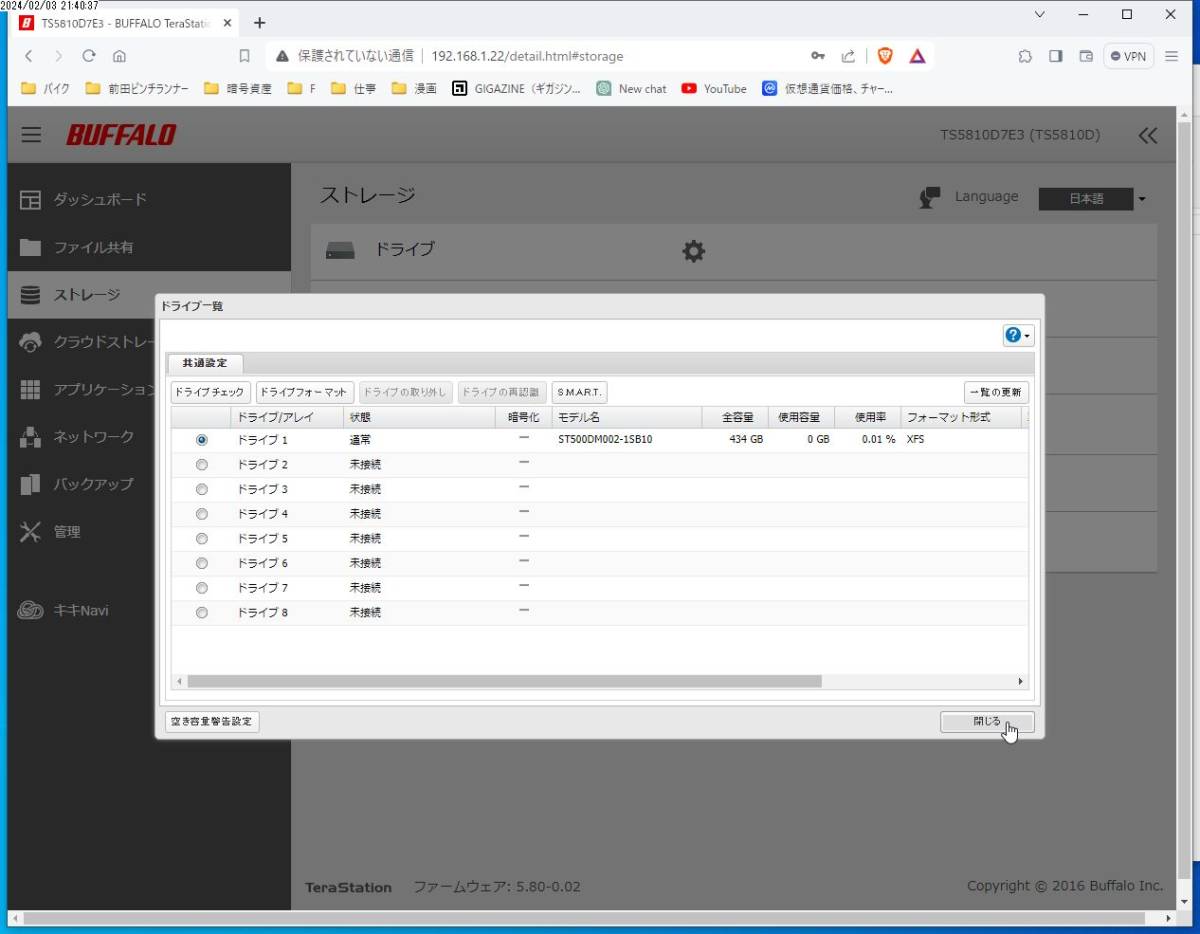Sort by 使用率 column header
Viewport: 1200px width, 934px height.
[867, 417]
